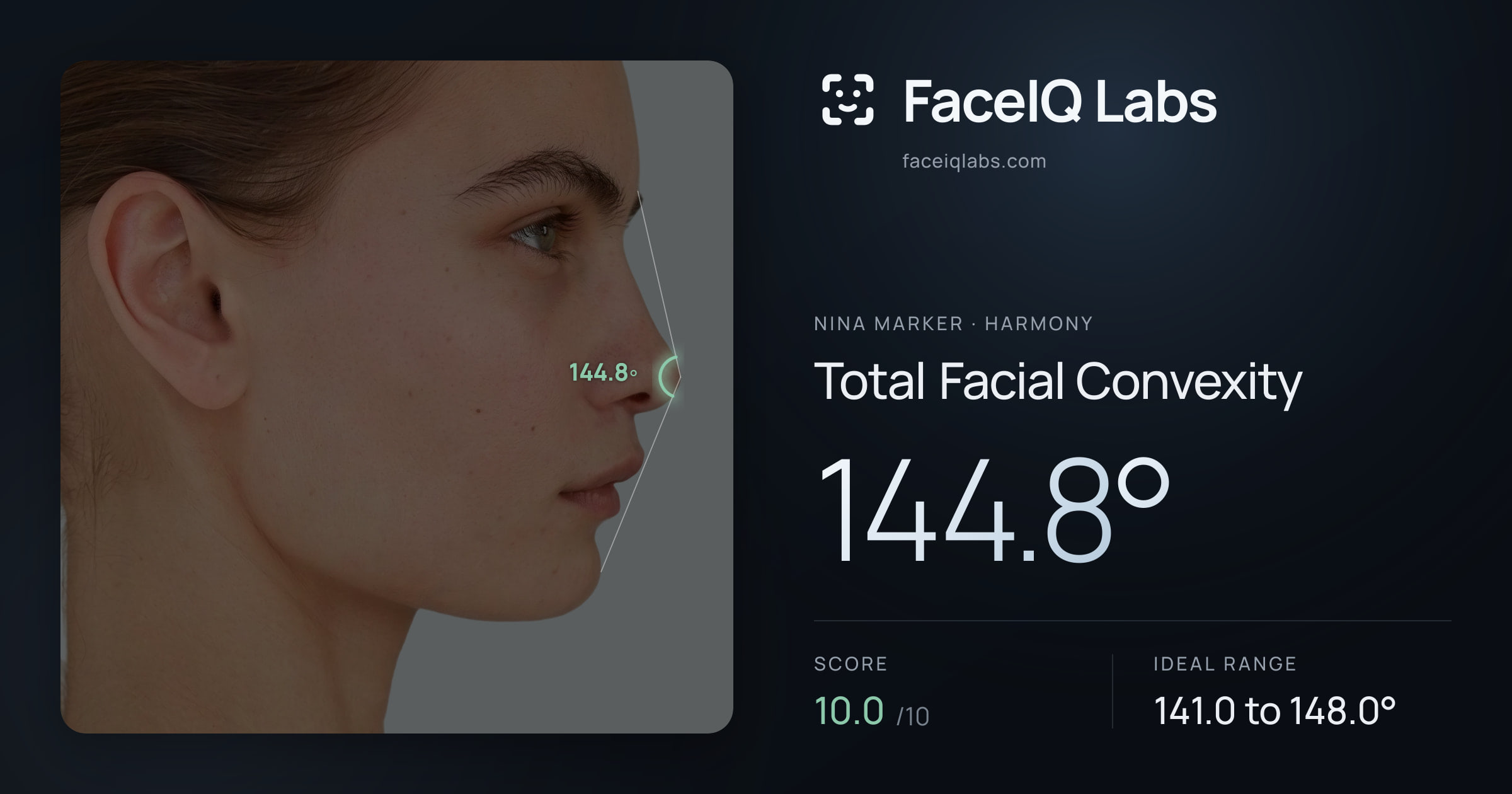Click the SCORE label
This screenshot has height=794, width=1512.
[850, 664]
